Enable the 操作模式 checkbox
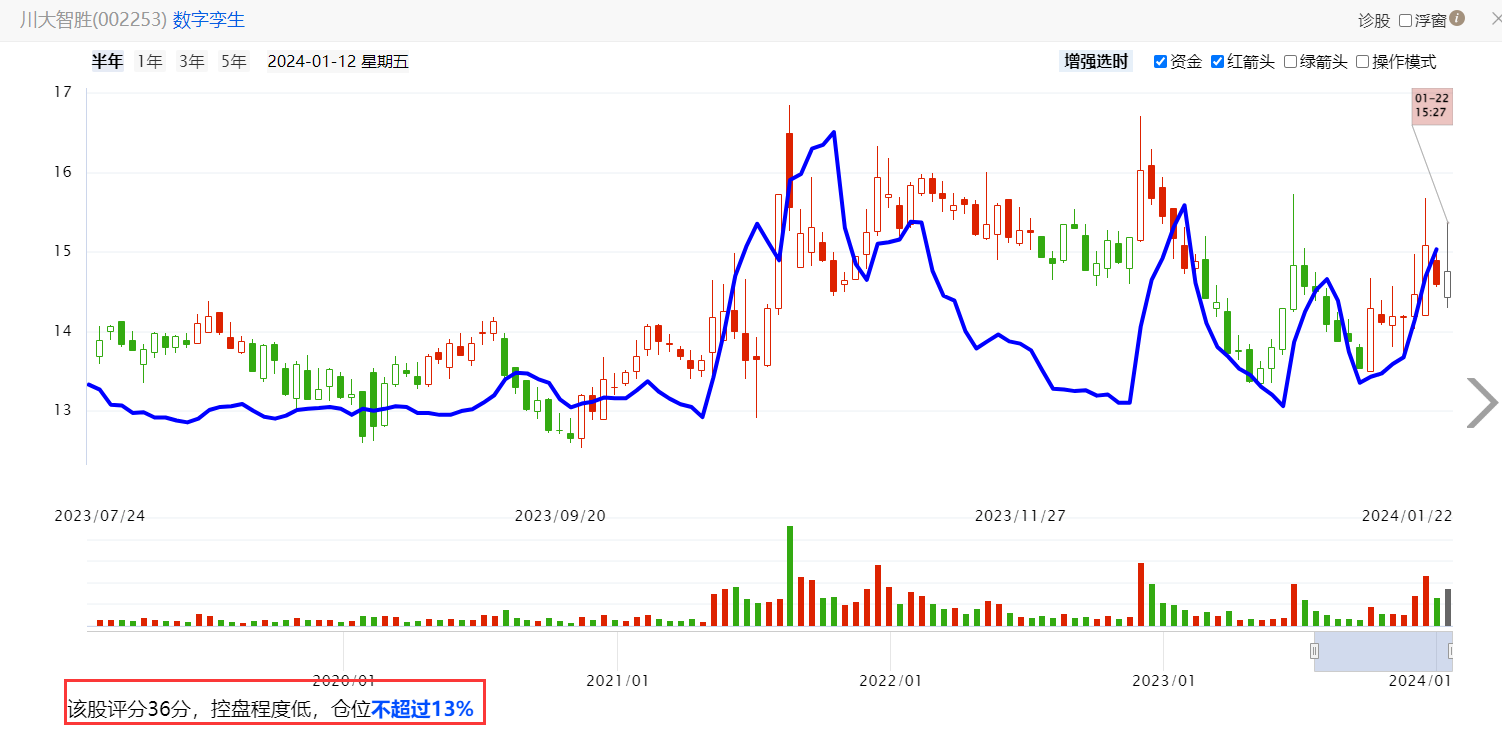The width and height of the screenshot is (1502, 734). pos(1362,62)
